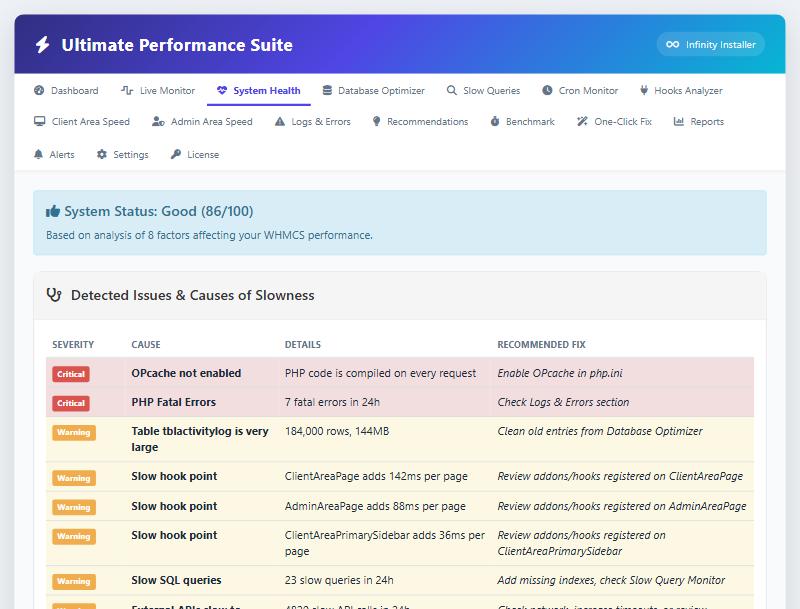Click the Details column header
This screenshot has width=800, height=609.
click(x=303, y=344)
